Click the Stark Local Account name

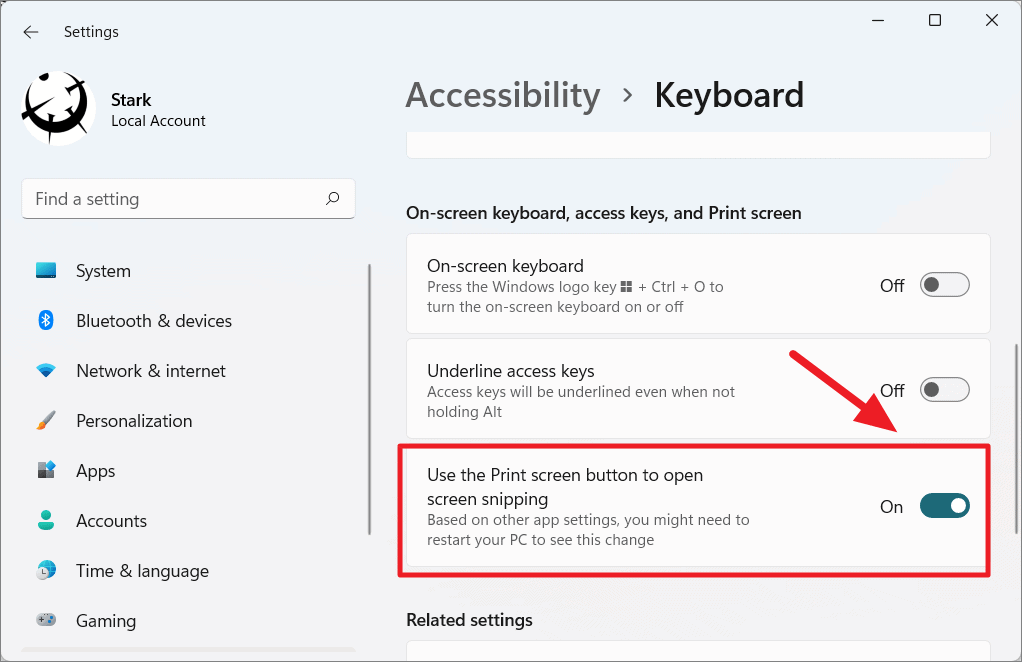pyautogui.click(x=158, y=110)
